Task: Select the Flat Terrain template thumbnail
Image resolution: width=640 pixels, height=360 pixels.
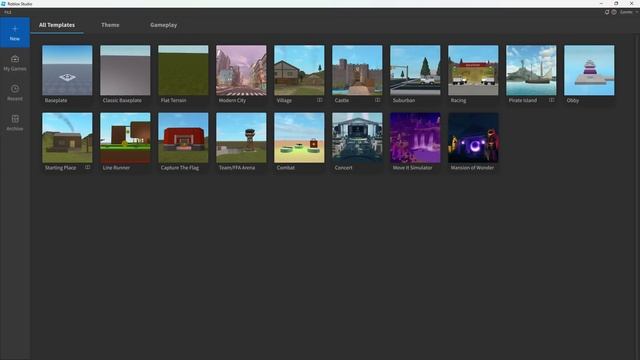Action: coord(183,70)
